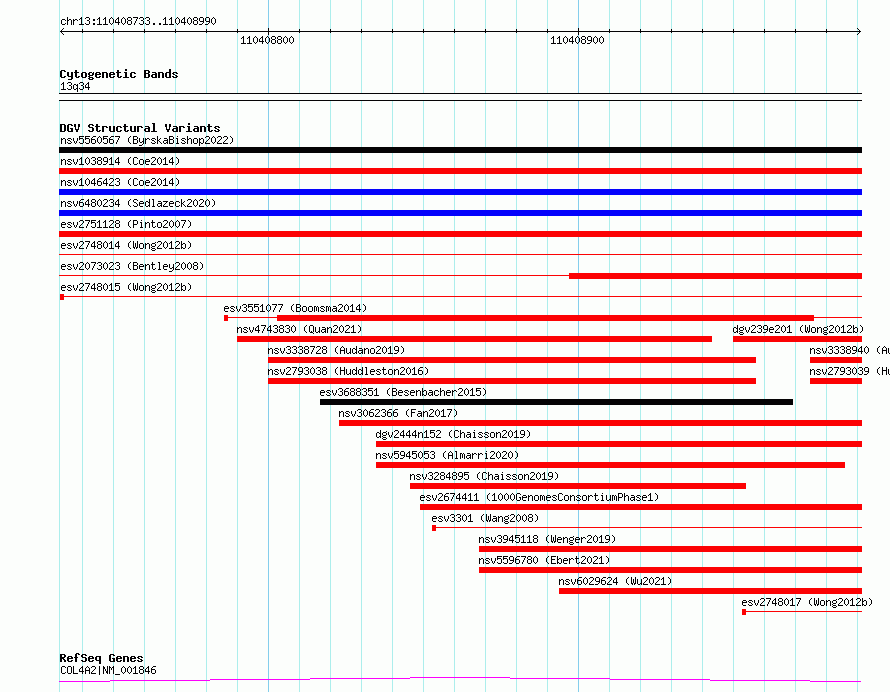Click the DGV Structural Variants track title
The image size is (890, 692).
point(140,128)
